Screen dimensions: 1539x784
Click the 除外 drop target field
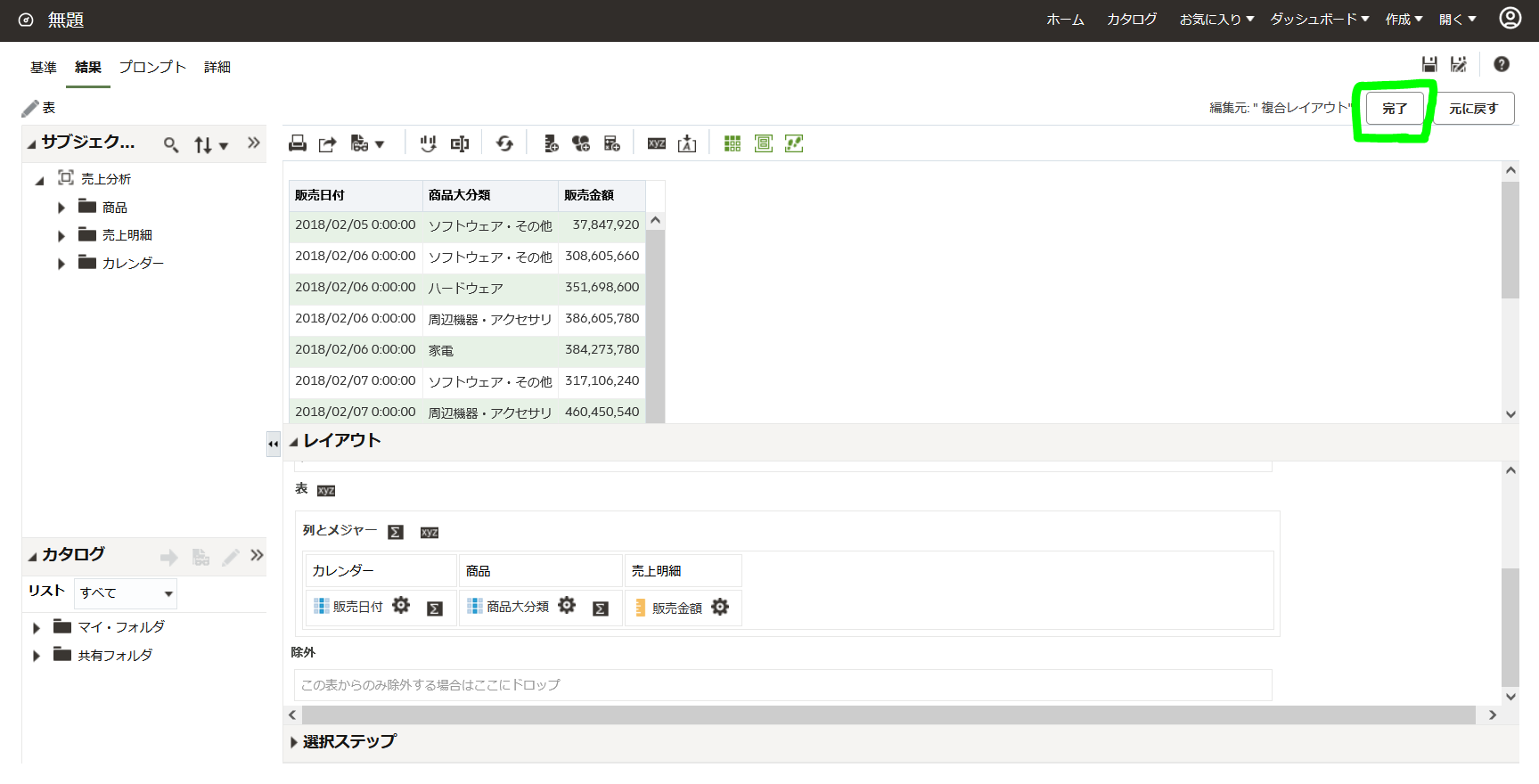[782, 684]
